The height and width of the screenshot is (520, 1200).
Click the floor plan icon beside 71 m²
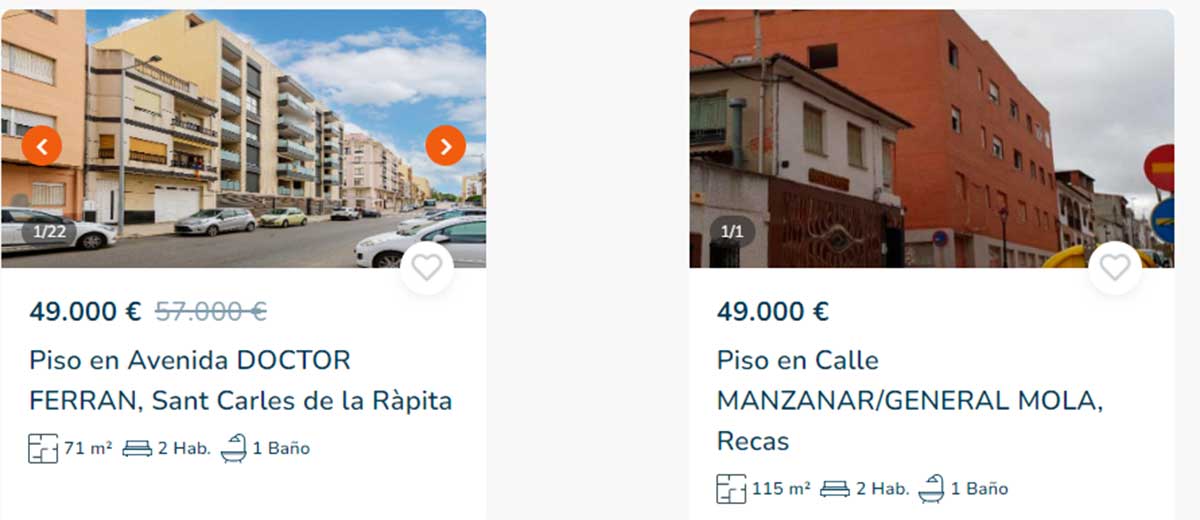43,448
